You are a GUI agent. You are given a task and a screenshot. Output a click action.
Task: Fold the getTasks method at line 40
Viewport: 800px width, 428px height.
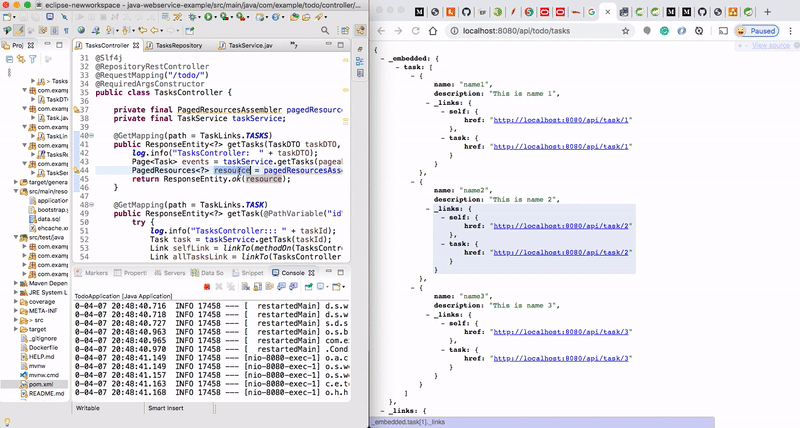[92, 136]
